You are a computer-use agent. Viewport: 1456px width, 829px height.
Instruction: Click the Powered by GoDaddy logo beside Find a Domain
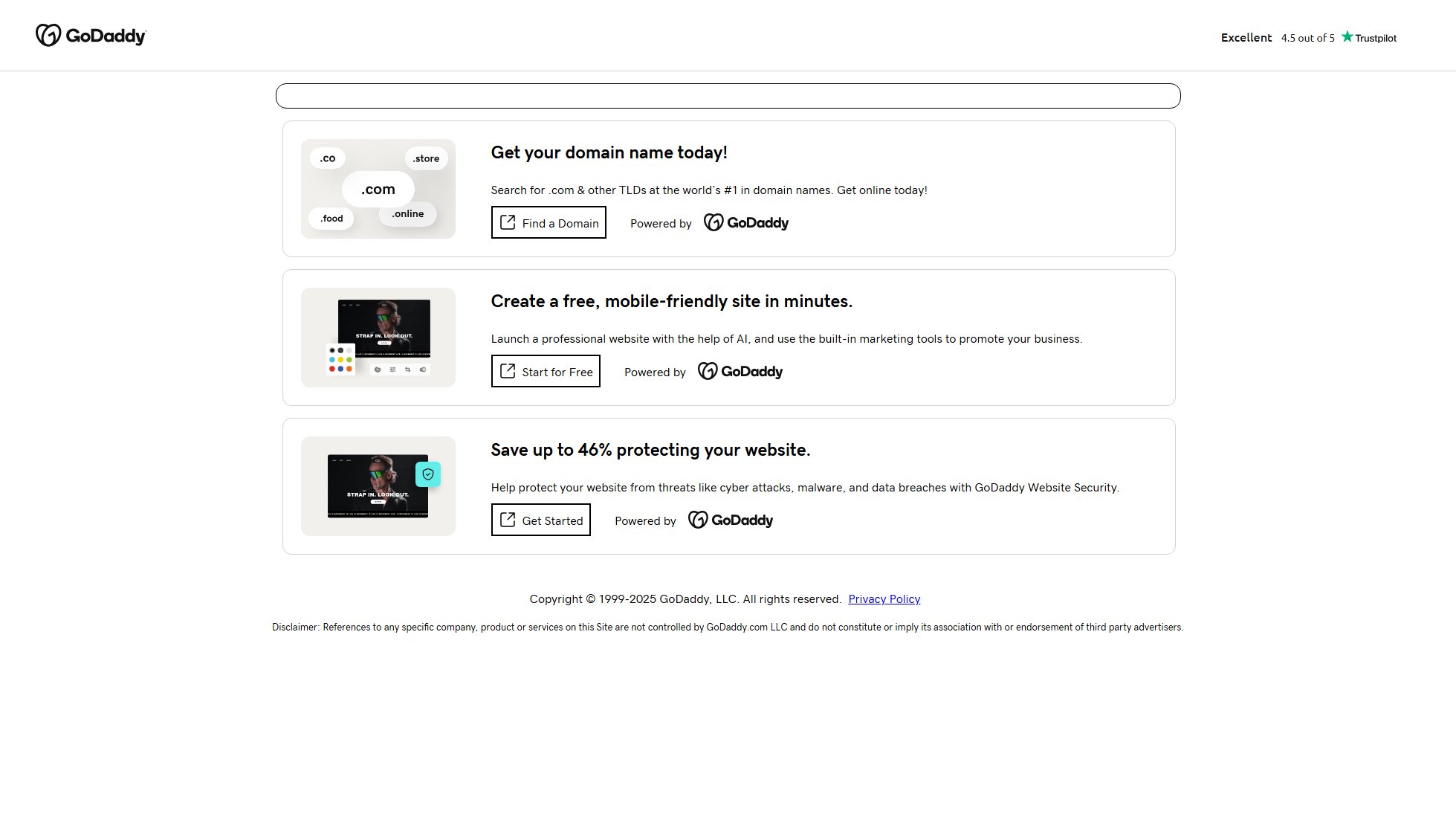coord(745,222)
